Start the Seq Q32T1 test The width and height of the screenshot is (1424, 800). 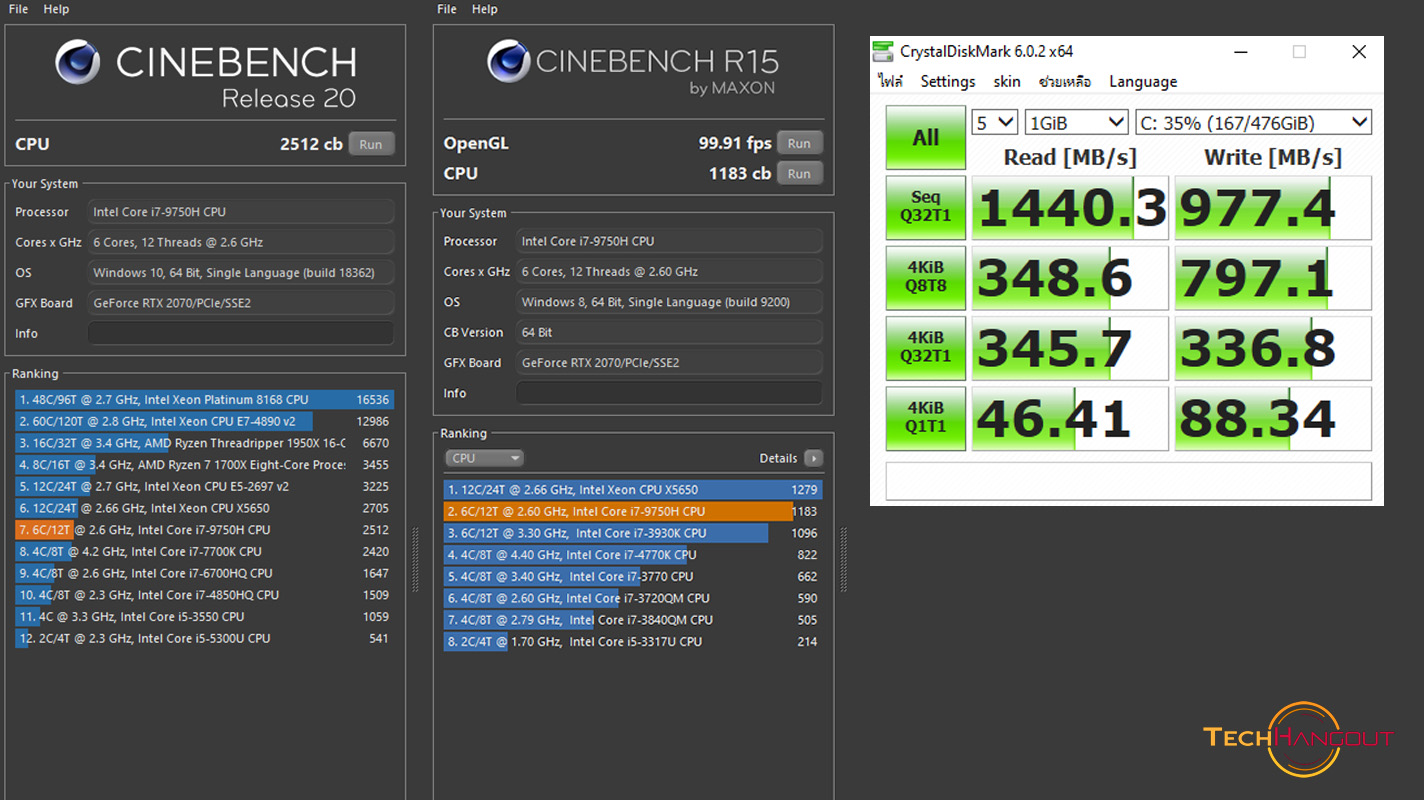point(926,208)
